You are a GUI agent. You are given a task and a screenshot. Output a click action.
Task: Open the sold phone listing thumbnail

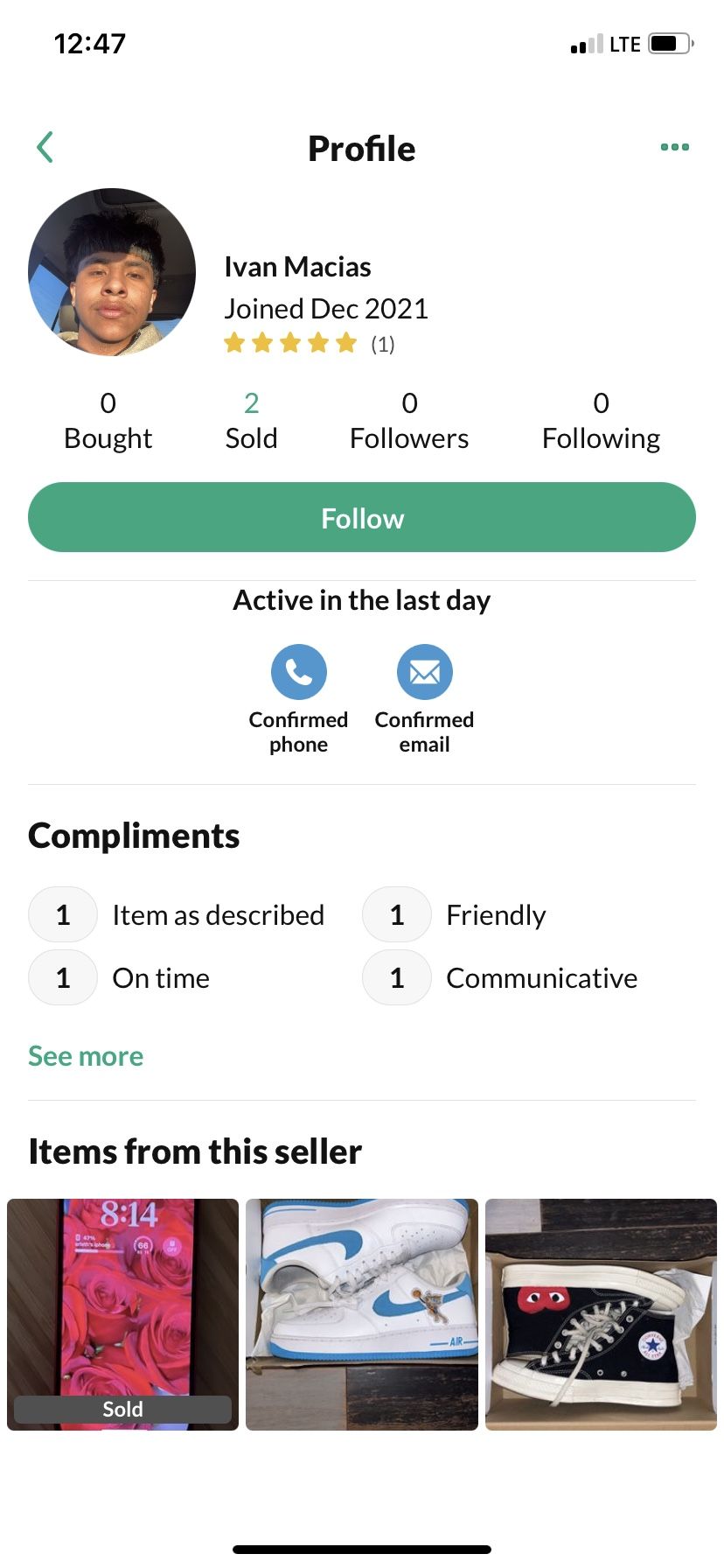(122, 1314)
